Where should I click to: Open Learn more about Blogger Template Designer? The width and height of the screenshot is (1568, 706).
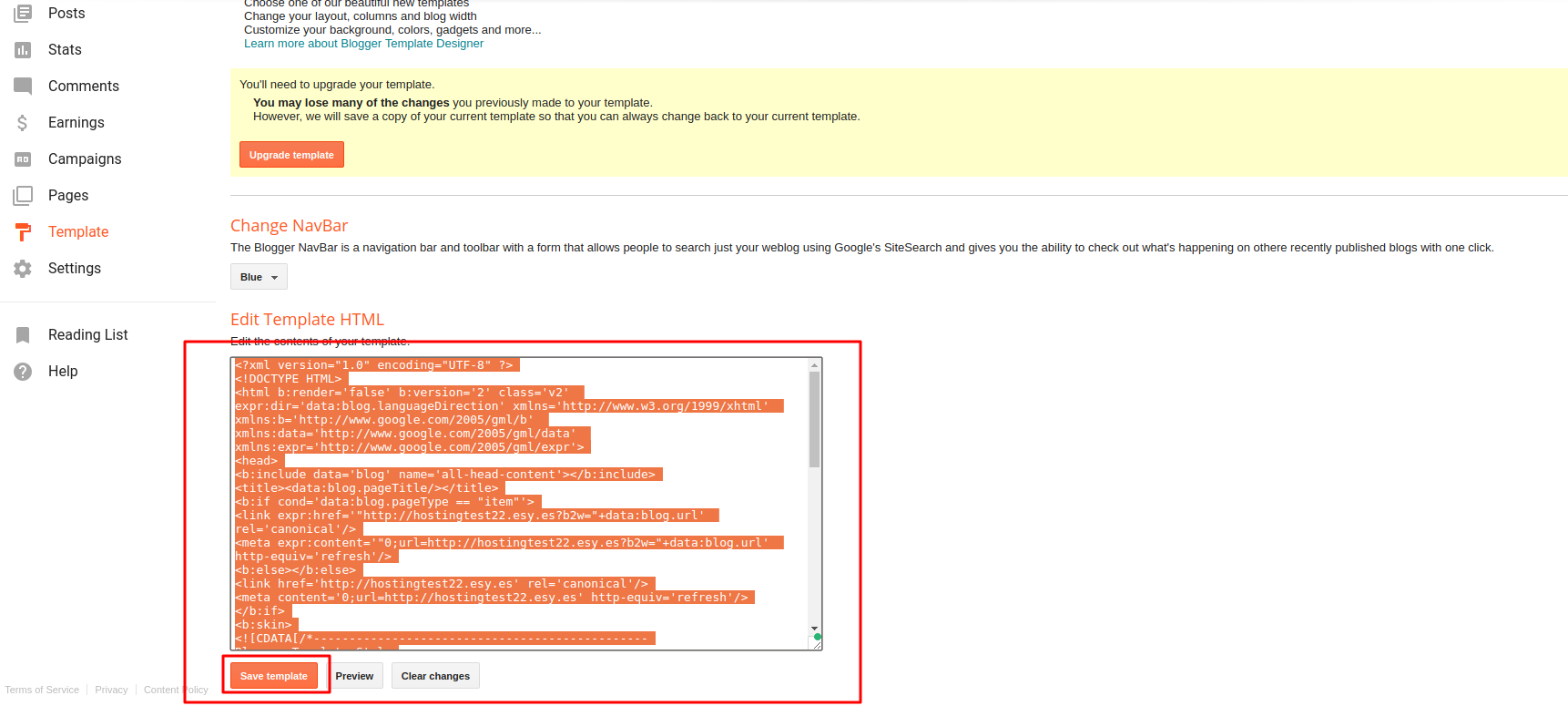(x=363, y=44)
